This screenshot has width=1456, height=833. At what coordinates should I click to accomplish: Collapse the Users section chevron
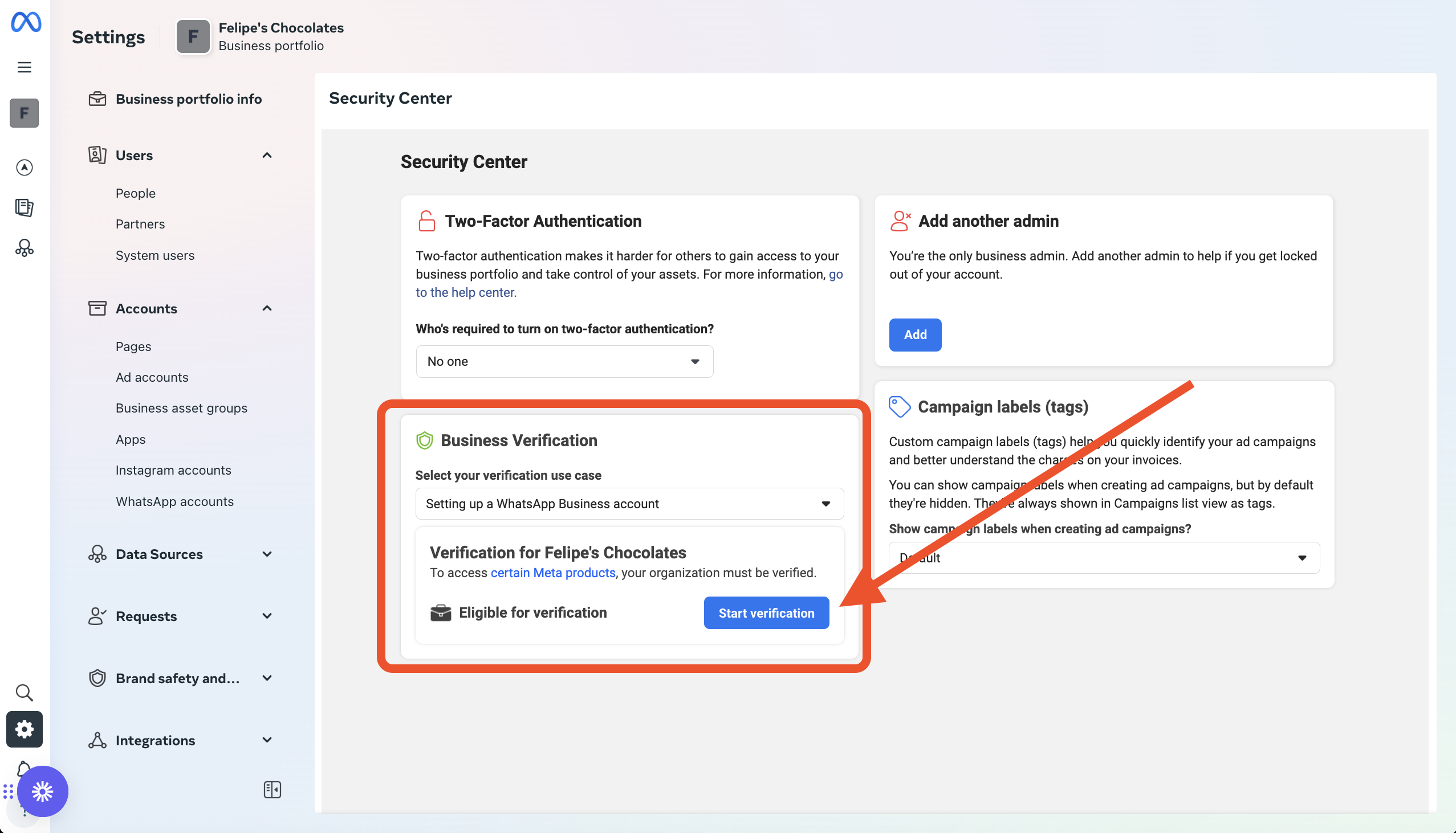pos(267,155)
